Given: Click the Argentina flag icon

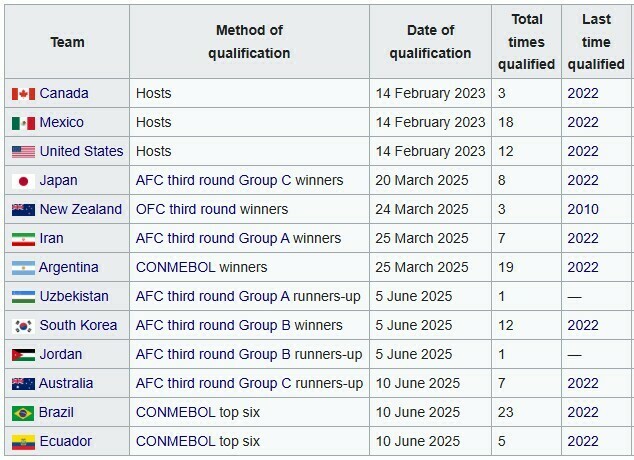Looking at the screenshot, I should (23, 268).
